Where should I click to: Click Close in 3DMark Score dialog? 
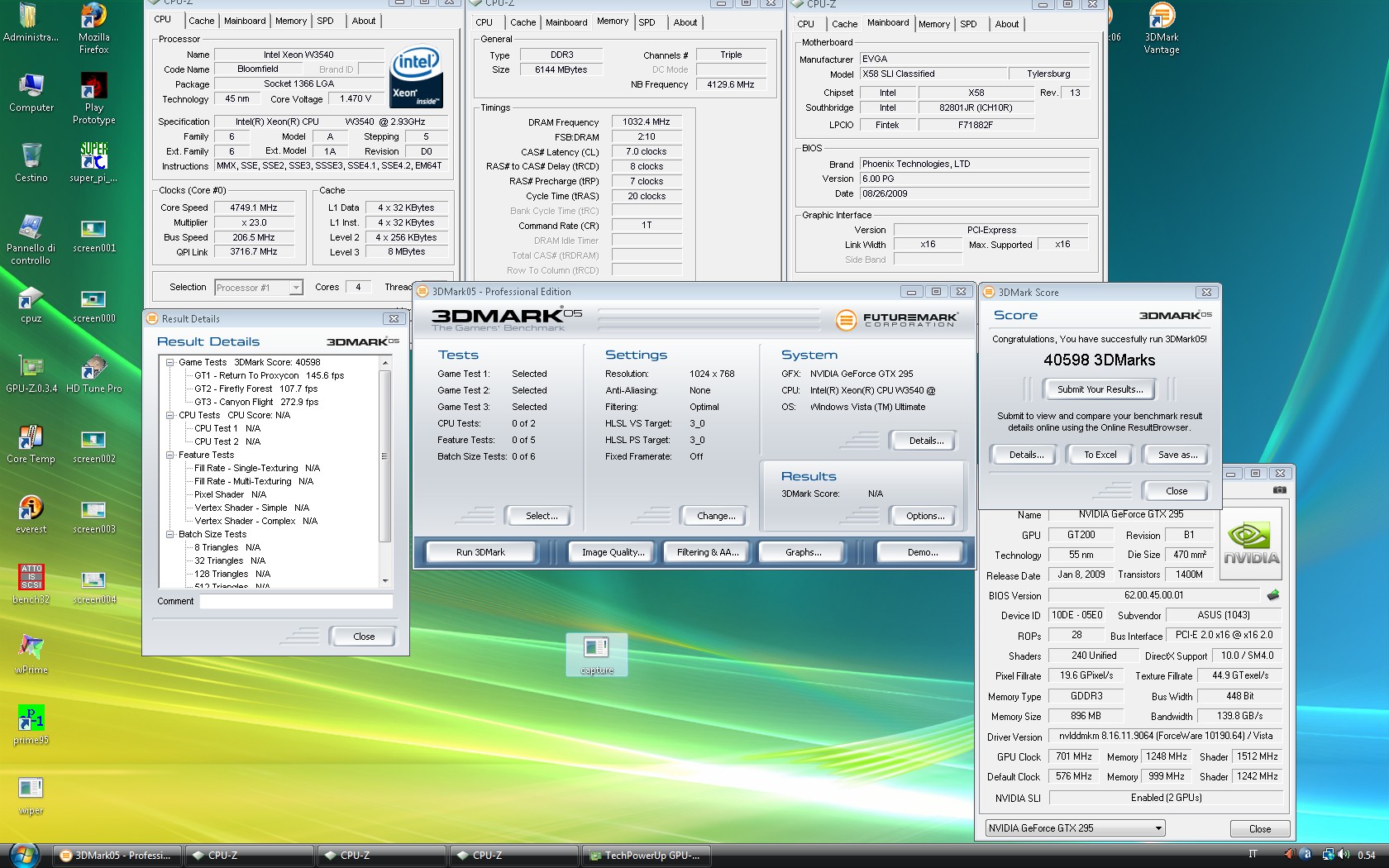(1177, 491)
